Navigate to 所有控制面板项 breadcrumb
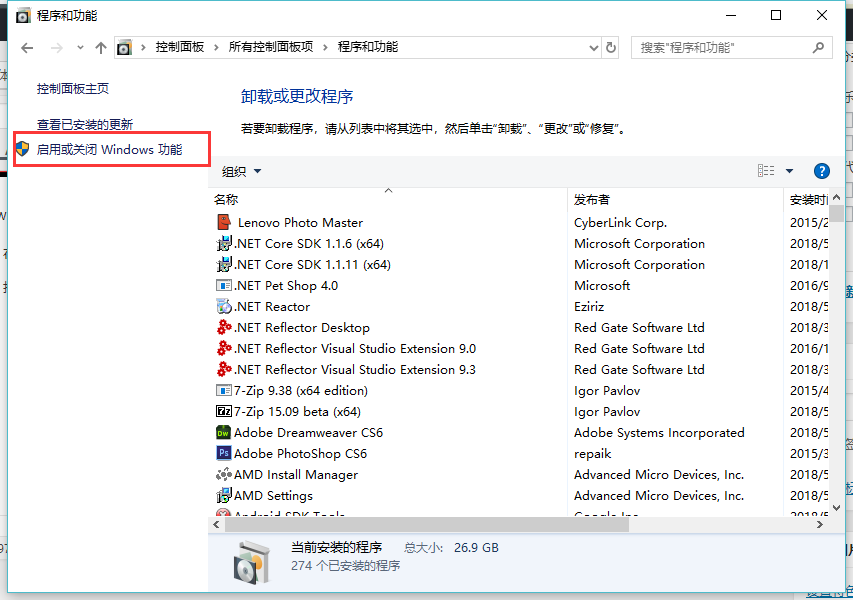 (x=271, y=47)
